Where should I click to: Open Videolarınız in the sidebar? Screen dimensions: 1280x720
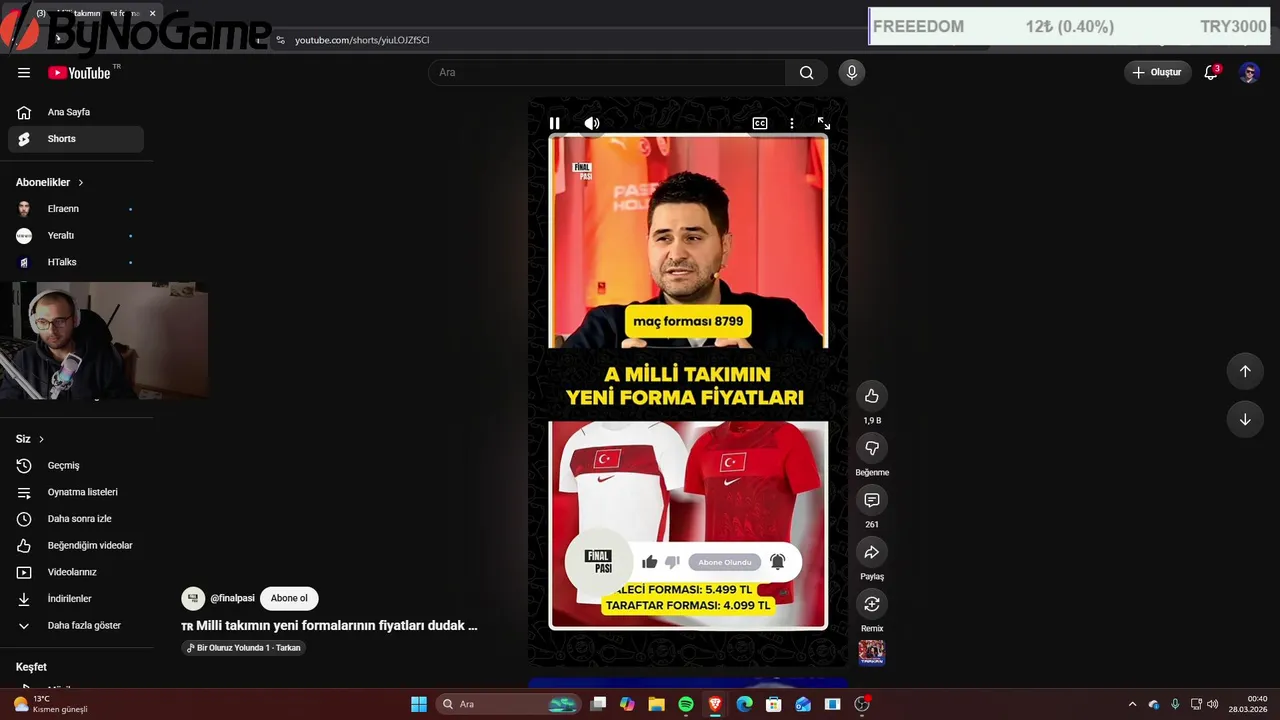(x=76, y=572)
